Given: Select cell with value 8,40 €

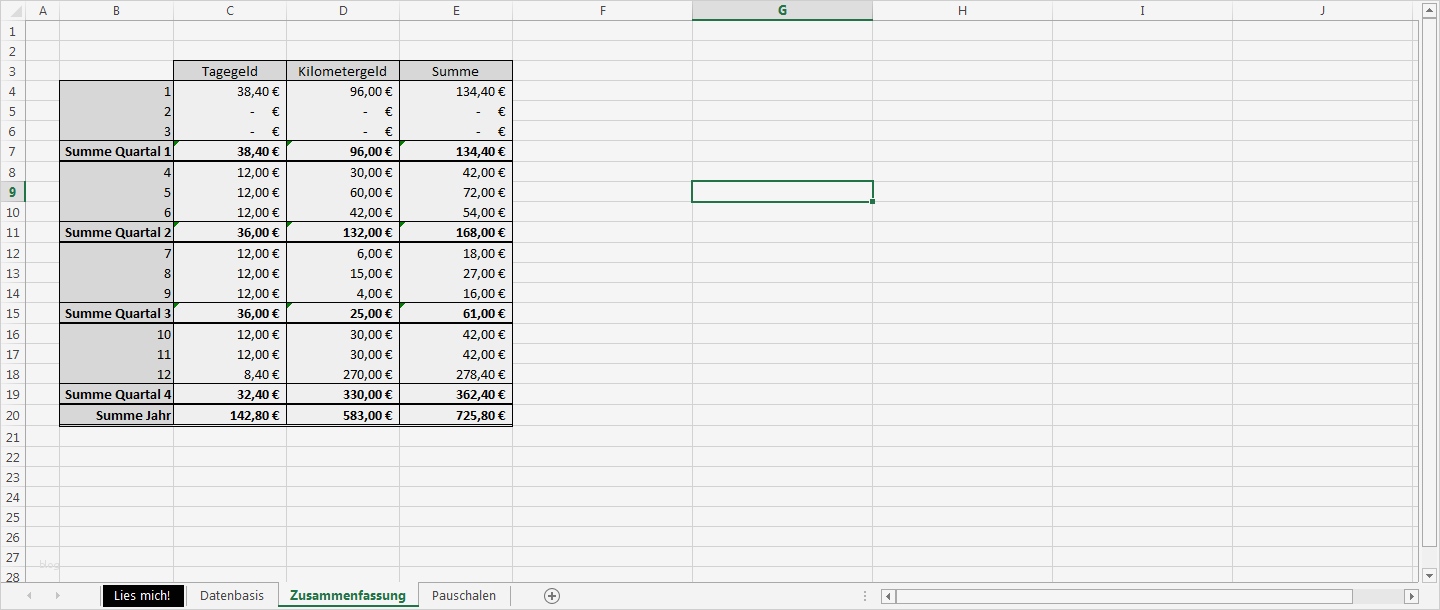Looking at the screenshot, I should coord(230,375).
